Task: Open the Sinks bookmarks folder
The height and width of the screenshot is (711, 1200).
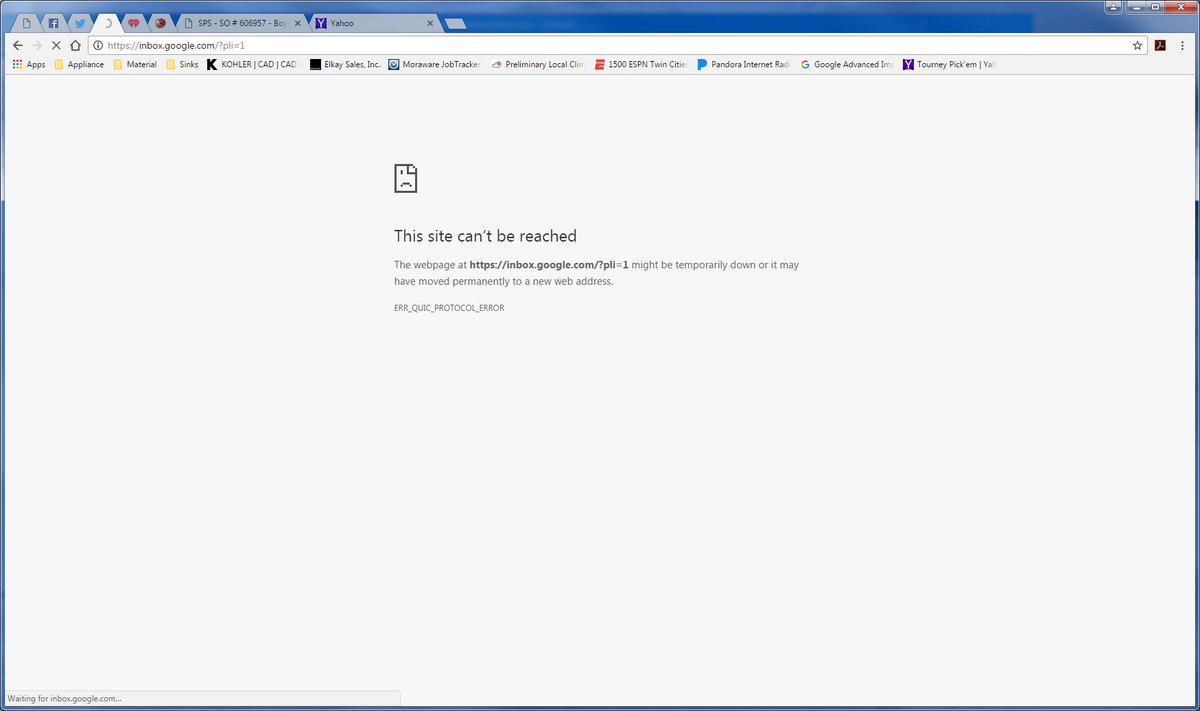Action: click(x=182, y=64)
